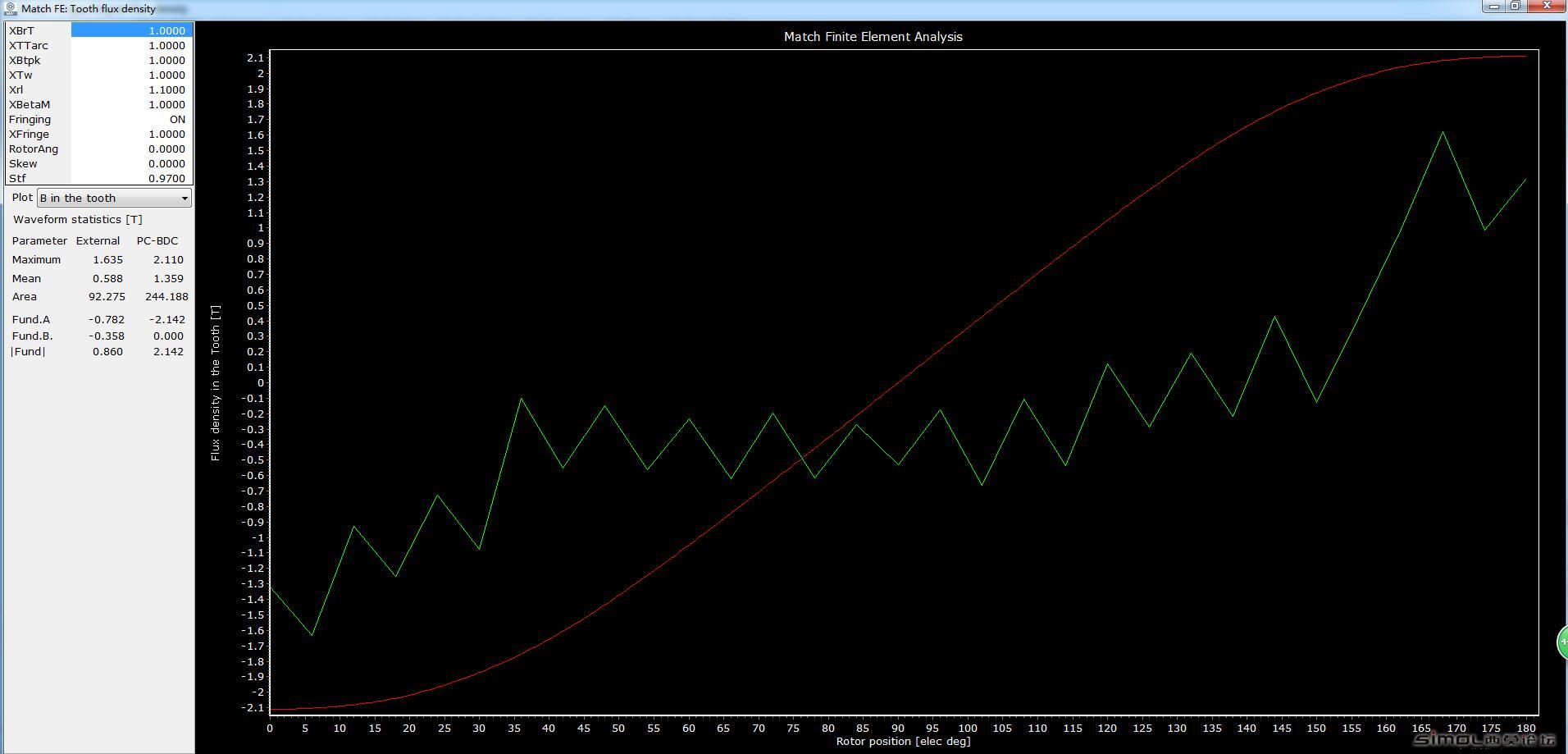Click the PC-BDC column header

click(157, 240)
